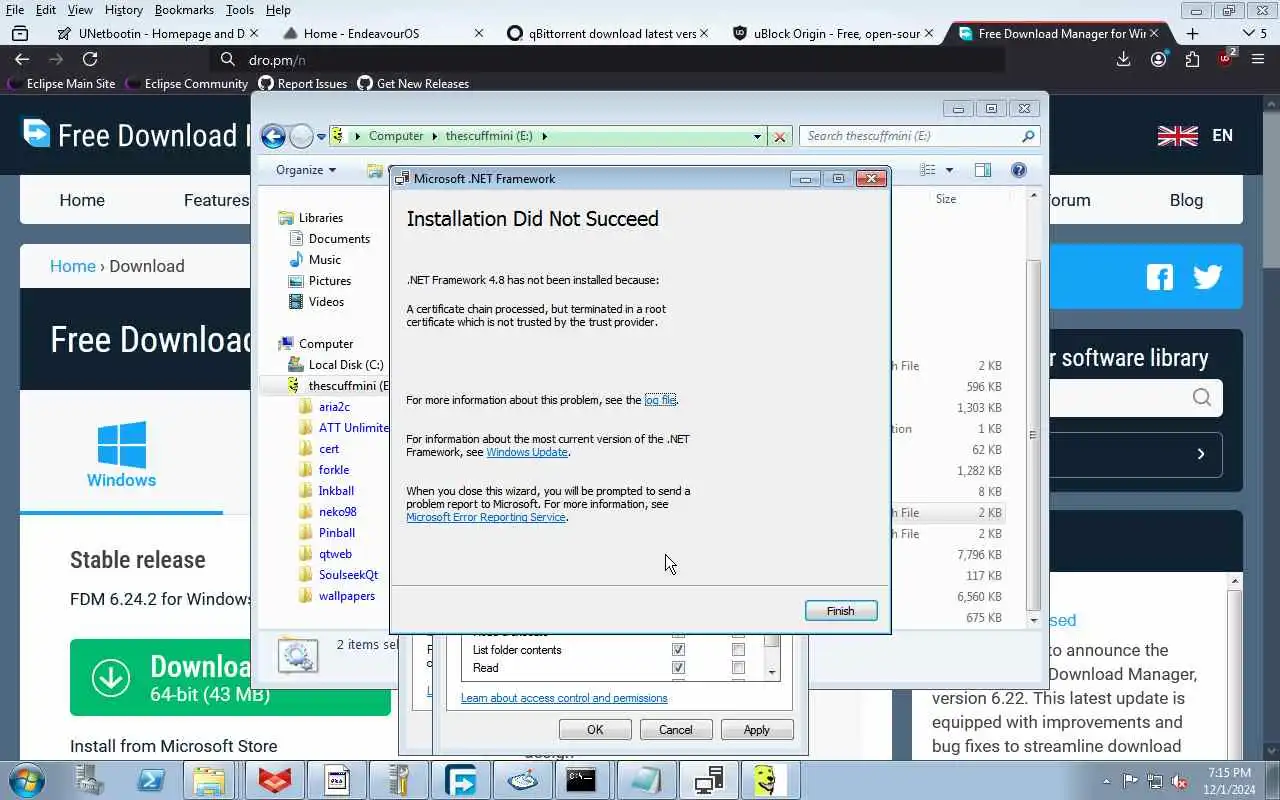Screen dimensions: 1280x800
Task: Click the change view icon in Explorer
Action: pyautogui.click(x=927, y=170)
